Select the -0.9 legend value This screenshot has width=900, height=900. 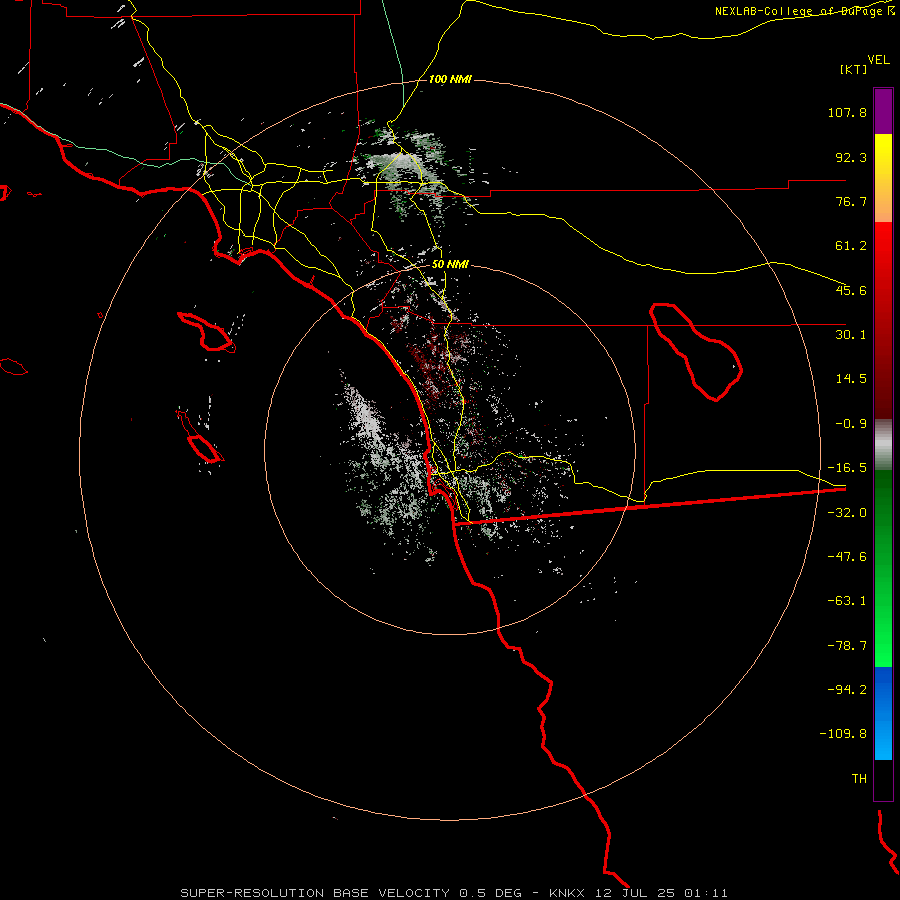click(851, 424)
